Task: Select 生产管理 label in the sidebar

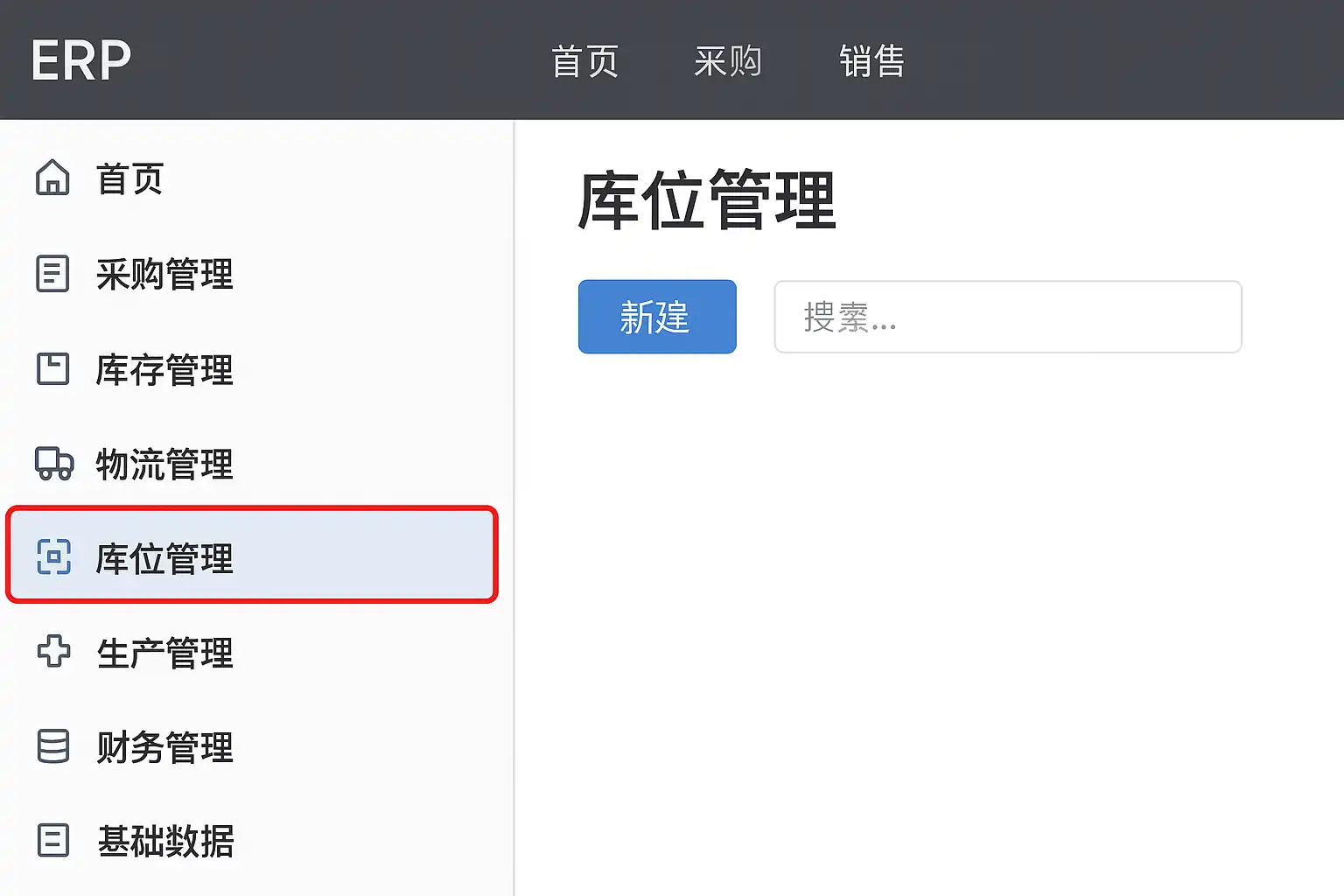Action: click(164, 653)
